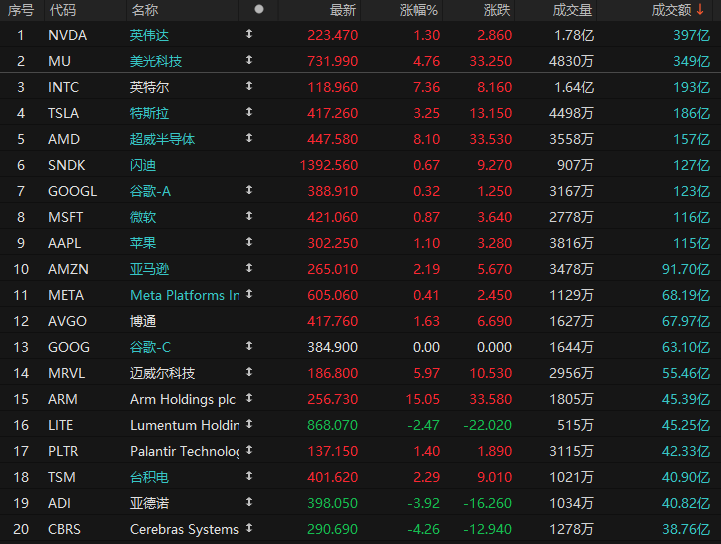Click the grey dot column header icon
This screenshot has width=721, height=544.
tap(259, 9)
